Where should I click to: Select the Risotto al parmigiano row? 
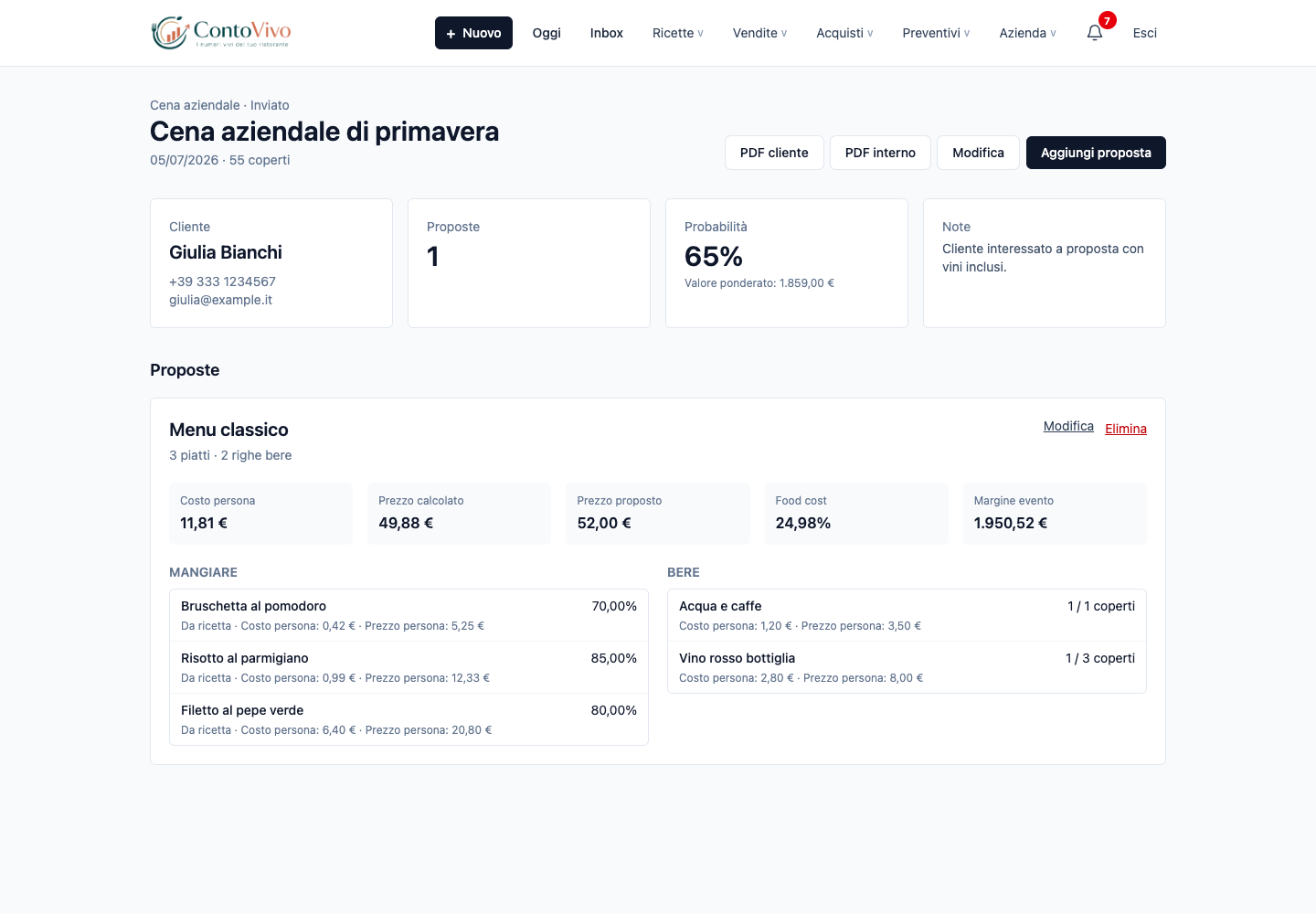click(x=409, y=667)
